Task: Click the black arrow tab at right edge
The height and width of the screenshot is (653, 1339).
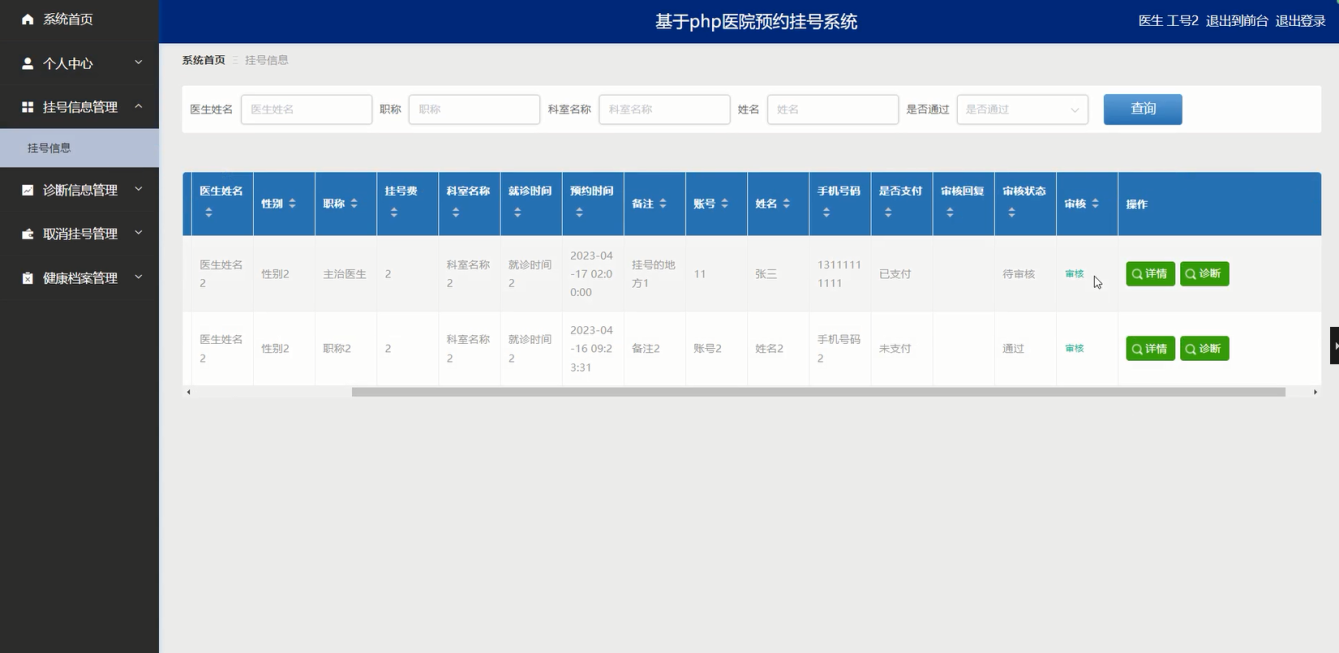Action: point(1334,345)
